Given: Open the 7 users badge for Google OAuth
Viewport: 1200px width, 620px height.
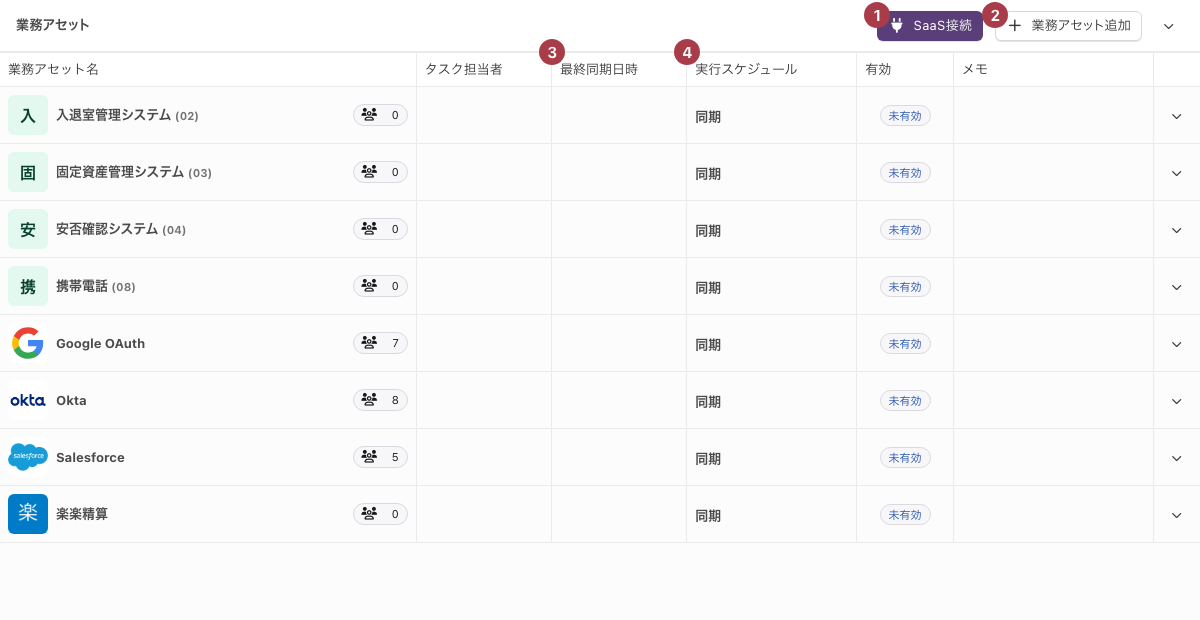Looking at the screenshot, I should tap(380, 343).
